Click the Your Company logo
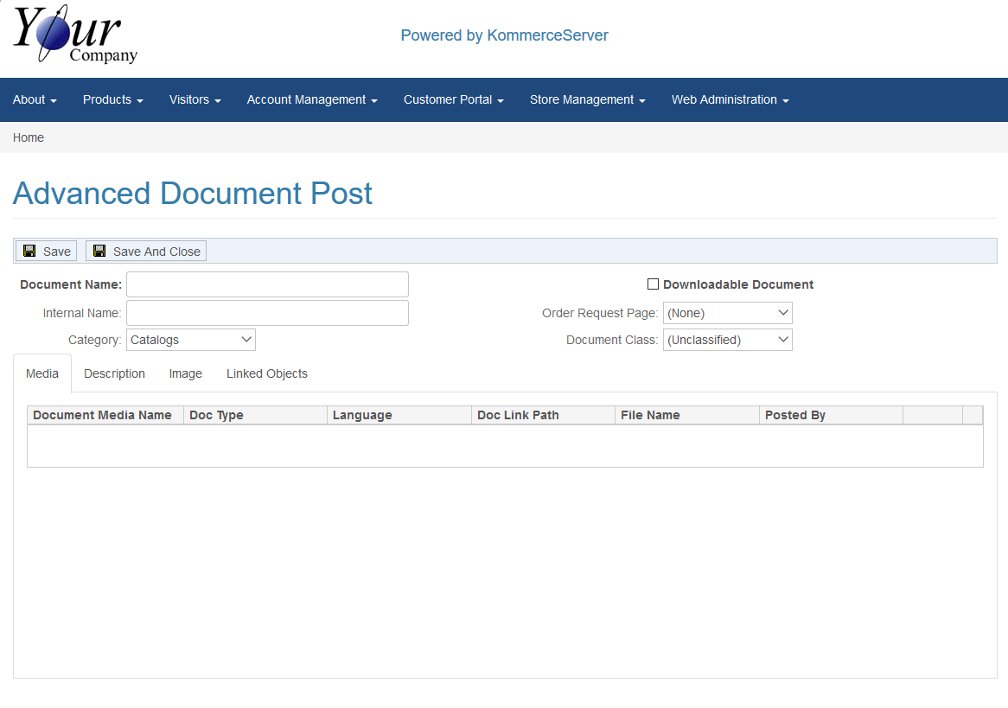The image size is (1008, 708). pyautogui.click(x=75, y=36)
